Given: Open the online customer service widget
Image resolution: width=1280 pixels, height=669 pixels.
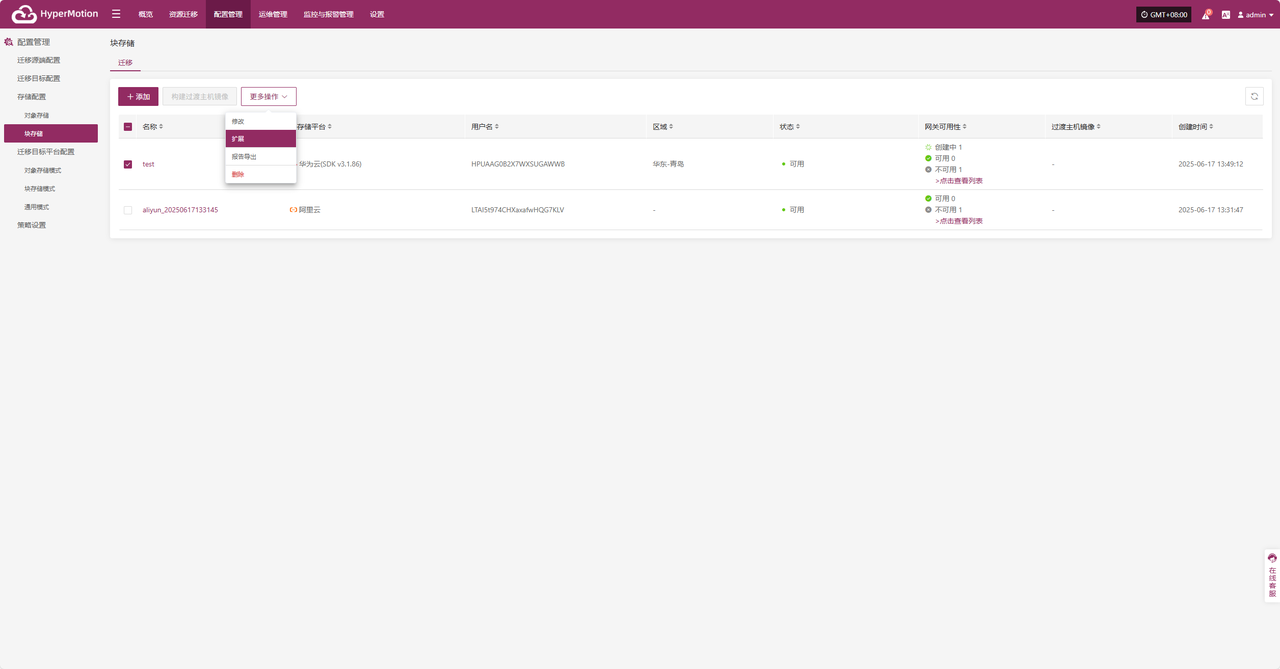Looking at the screenshot, I should [1272, 575].
